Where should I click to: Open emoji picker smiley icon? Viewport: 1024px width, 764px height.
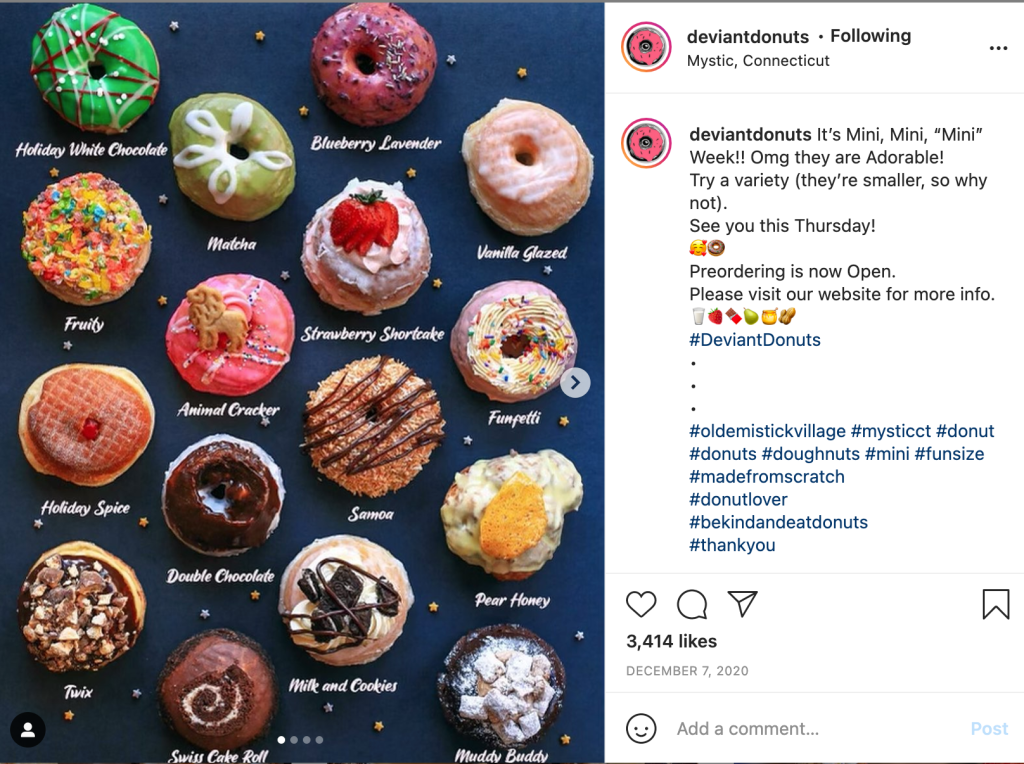coord(641,728)
